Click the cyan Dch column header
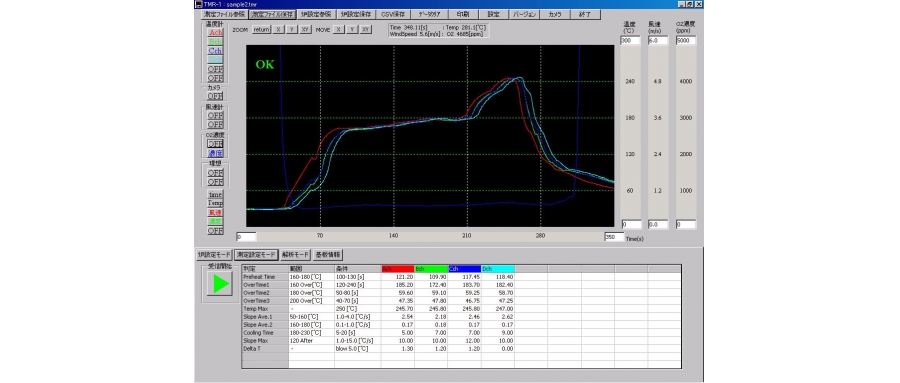Screen dimensions: 900x383 coord(498,268)
